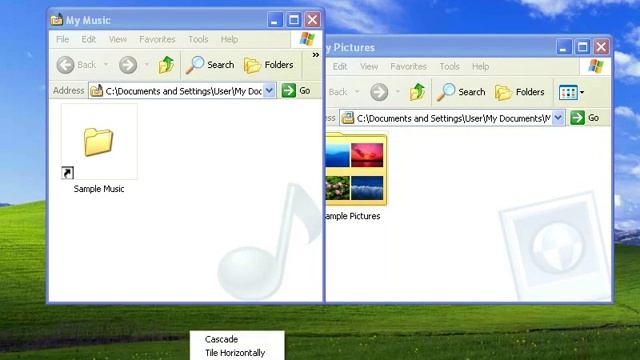Choose Tile Horizontally from the context menu
This screenshot has width=640, height=360.
[x=235, y=353]
